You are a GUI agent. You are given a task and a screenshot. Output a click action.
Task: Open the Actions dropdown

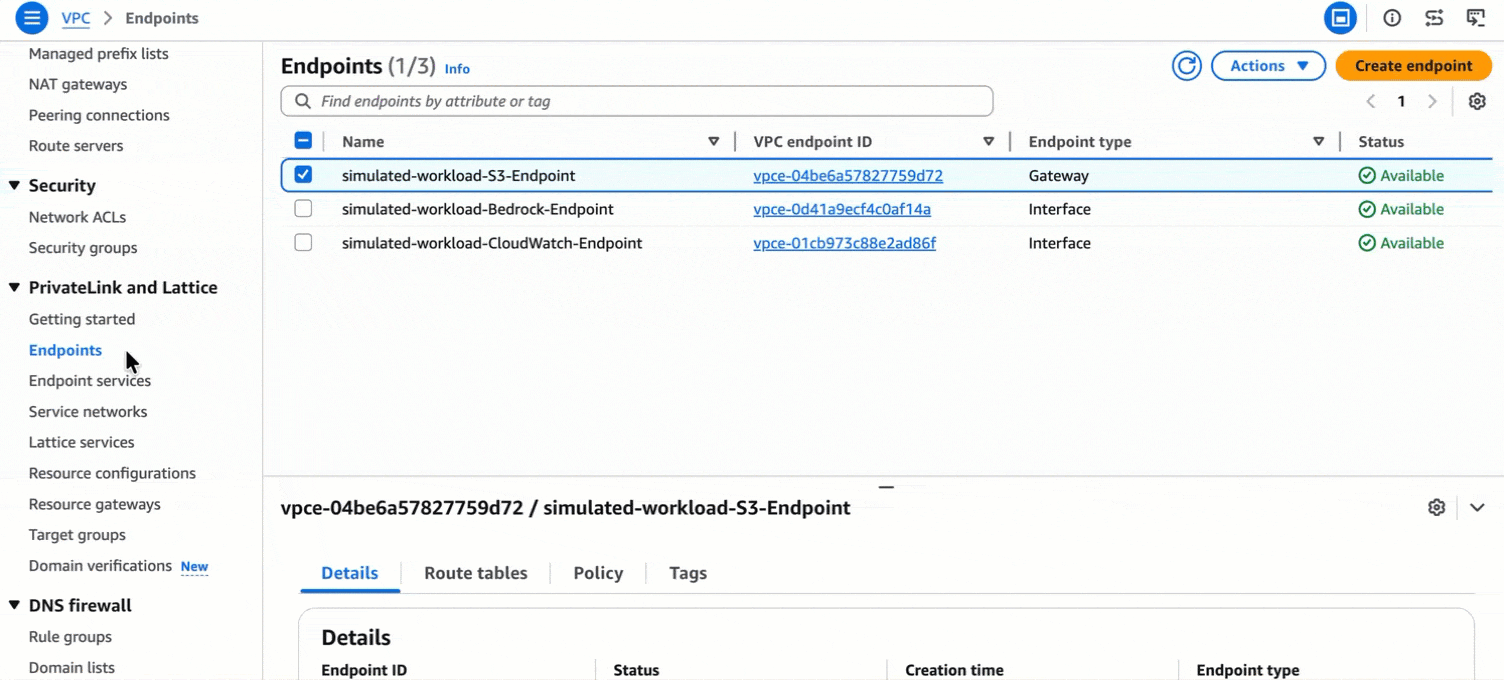(x=1268, y=66)
